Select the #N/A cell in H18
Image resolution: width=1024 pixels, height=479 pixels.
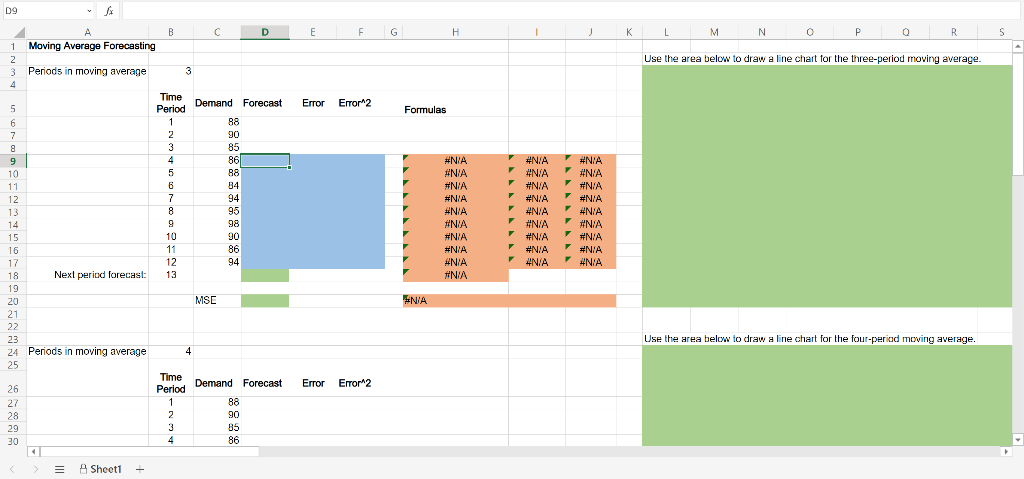pyautogui.click(x=455, y=275)
